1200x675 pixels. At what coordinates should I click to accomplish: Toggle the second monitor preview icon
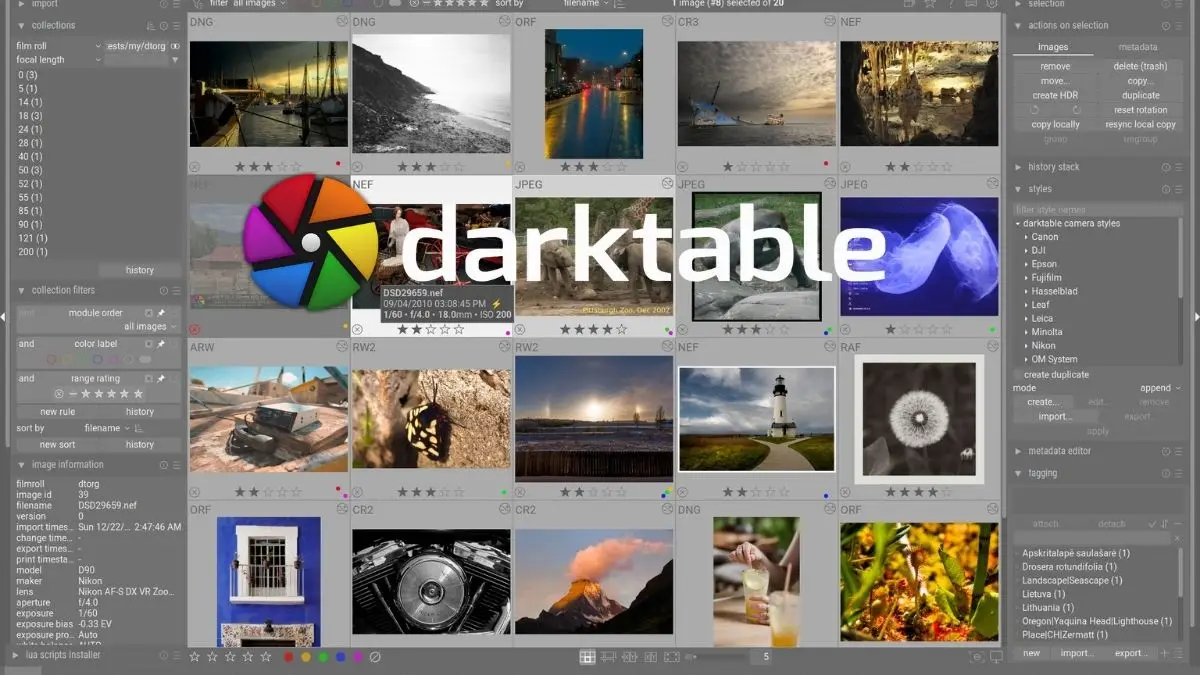[x=996, y=658]
